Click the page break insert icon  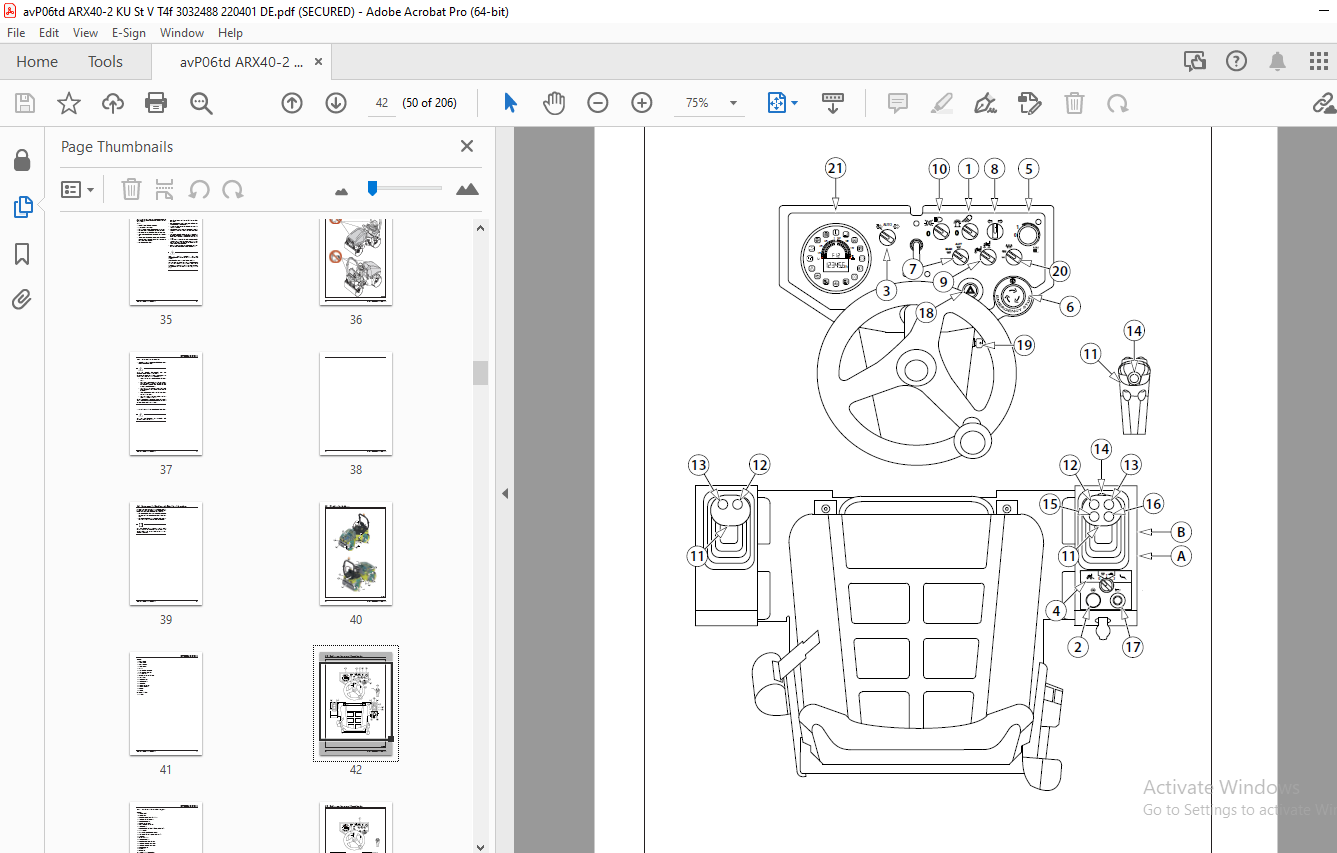[x=165, y=189]
